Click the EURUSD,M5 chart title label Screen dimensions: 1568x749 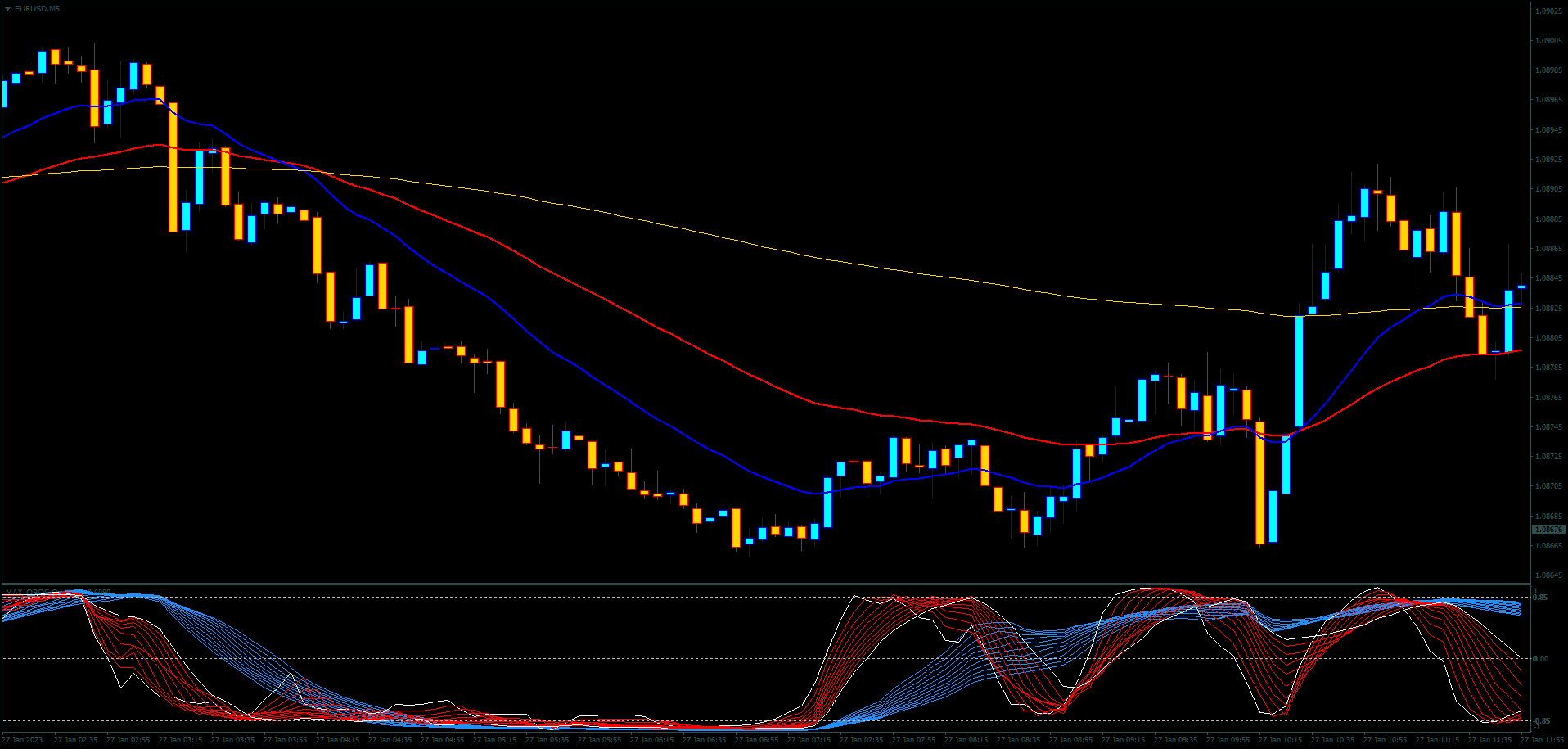tap(37, 9)
